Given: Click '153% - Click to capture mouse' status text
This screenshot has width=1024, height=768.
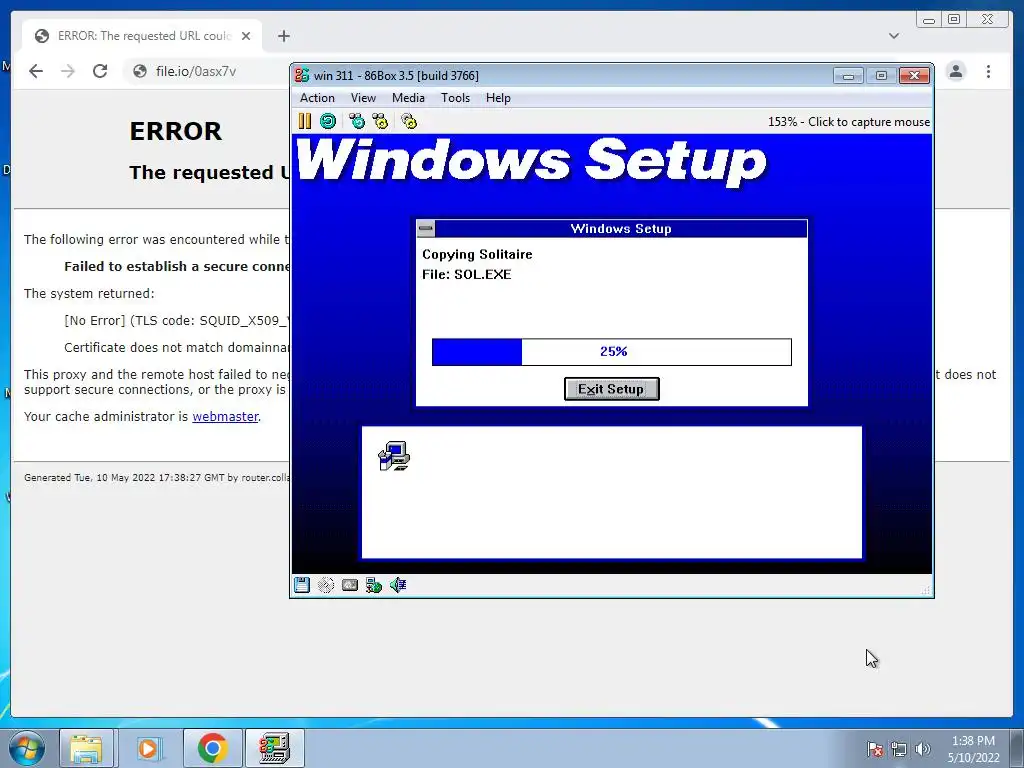Looking at the screenshot, I should pos(848,121).
